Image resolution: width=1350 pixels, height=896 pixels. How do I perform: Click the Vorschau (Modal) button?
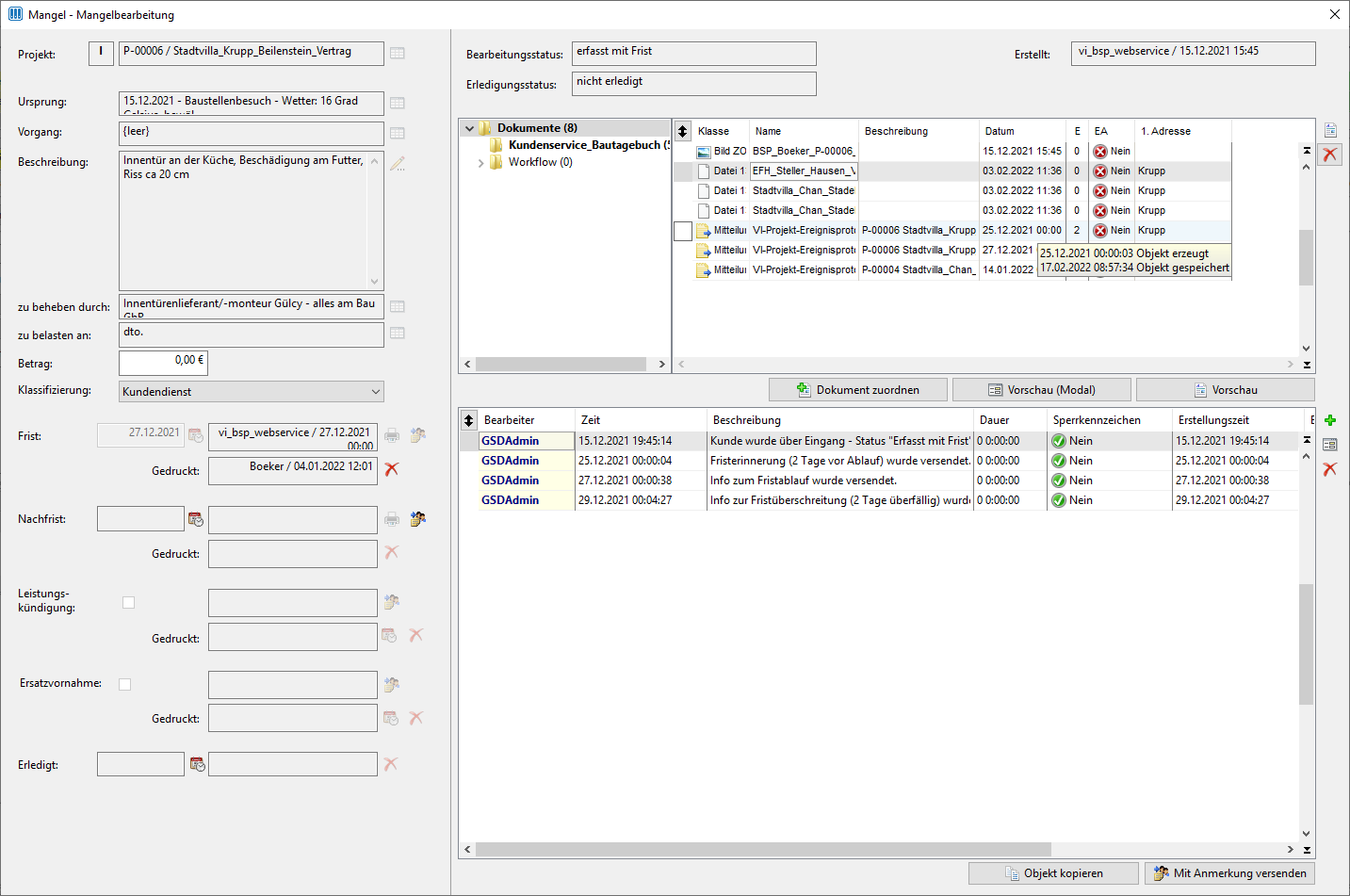pos(1042,390)
